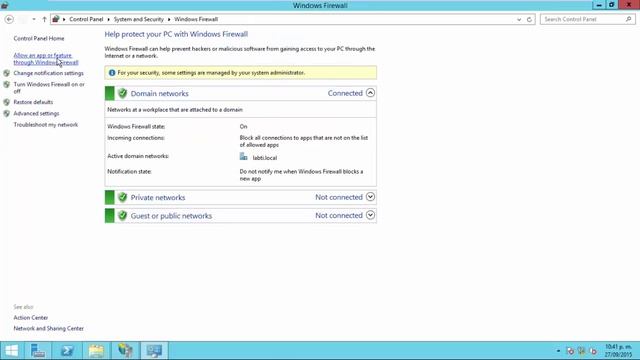Screen dimensions: 640x360
Task: Open Advanced settings
Action: [36, 113]
